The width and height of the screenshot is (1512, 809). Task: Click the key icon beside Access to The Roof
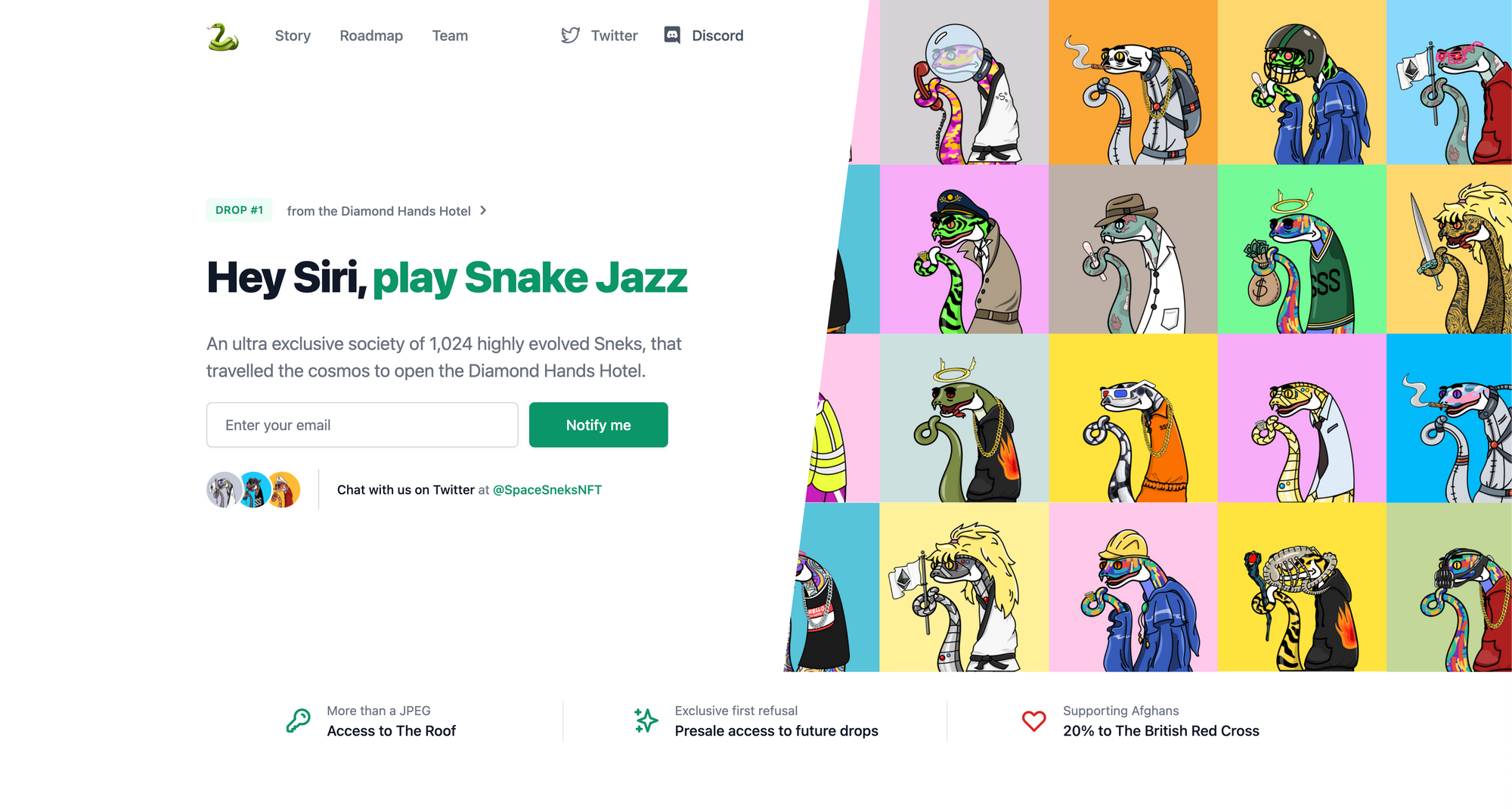(298, 721)
